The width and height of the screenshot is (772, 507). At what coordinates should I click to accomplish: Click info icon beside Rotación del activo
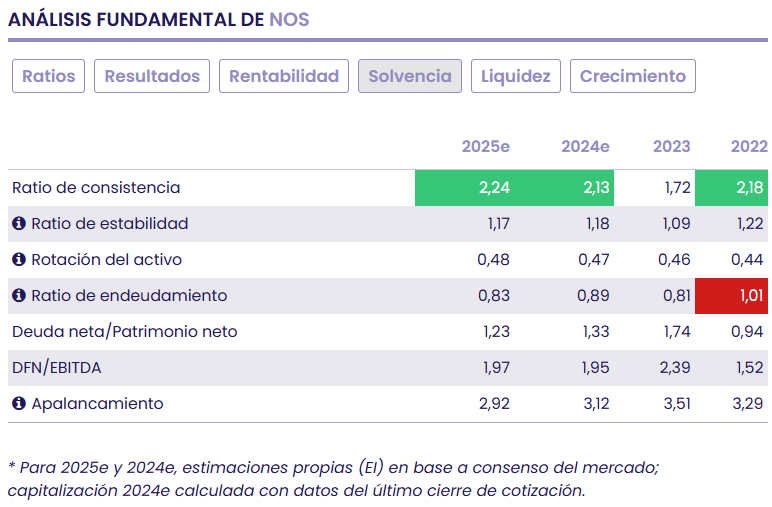(18, 260)
